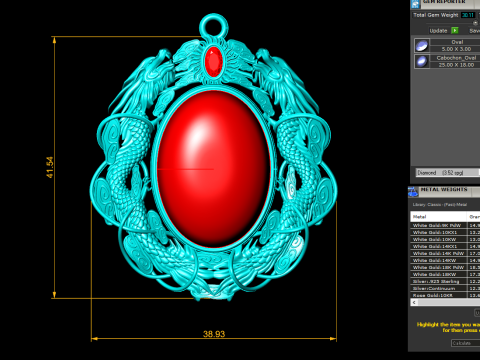Click the 25.00 X 18.00 gem size
Screen dimensions: 480x360
click(456, 65)
